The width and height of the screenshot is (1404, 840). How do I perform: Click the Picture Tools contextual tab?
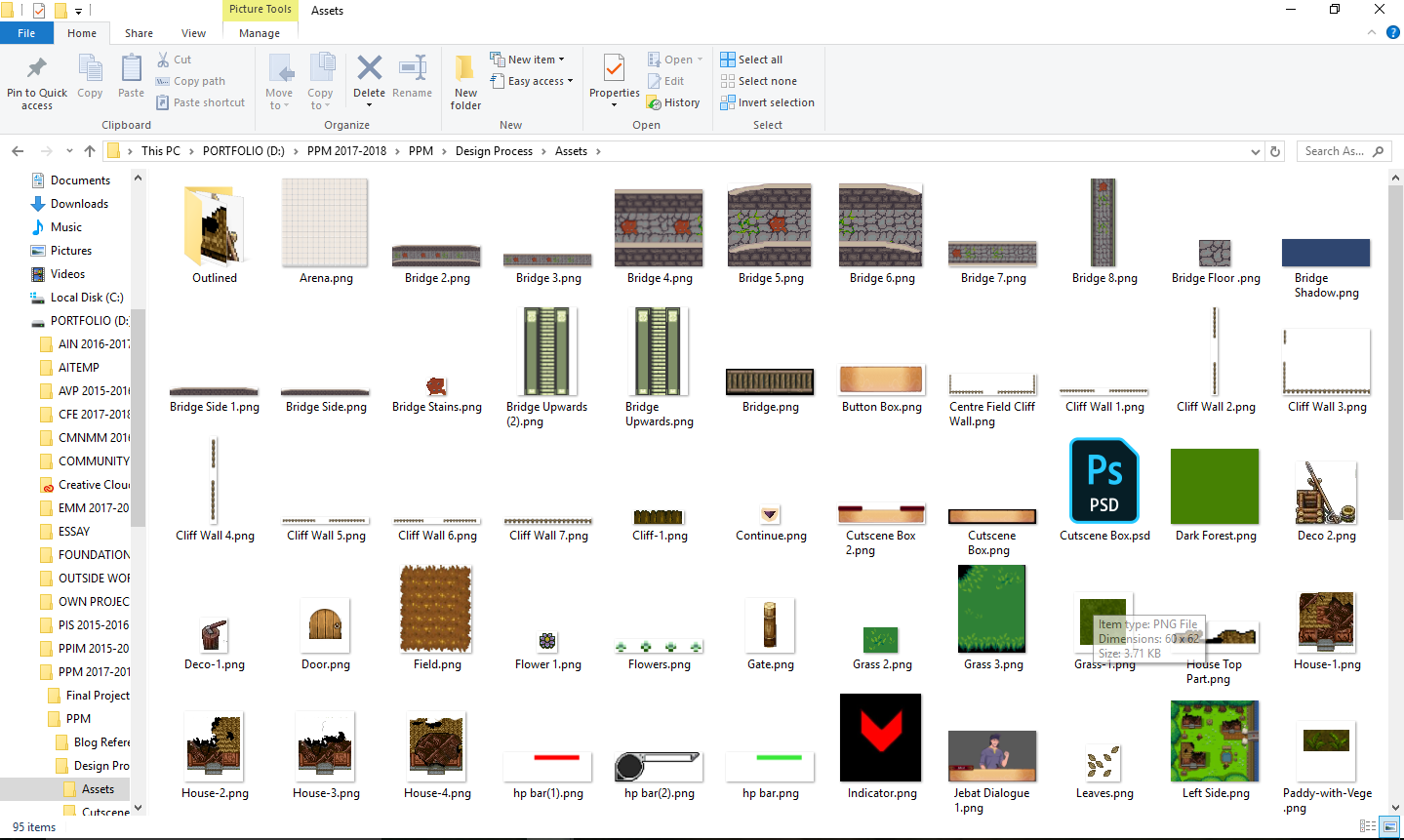click(261, 10)
